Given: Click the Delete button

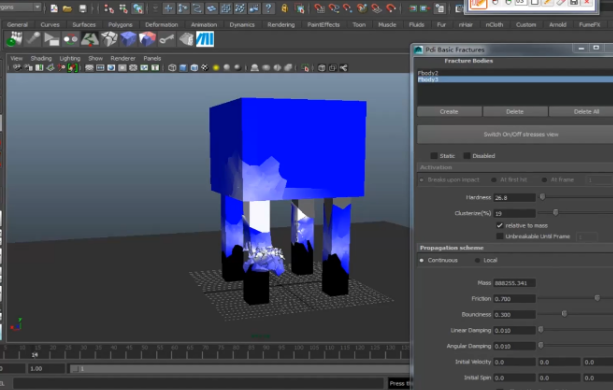Looking at the screenshot, I should click(515, 112).
